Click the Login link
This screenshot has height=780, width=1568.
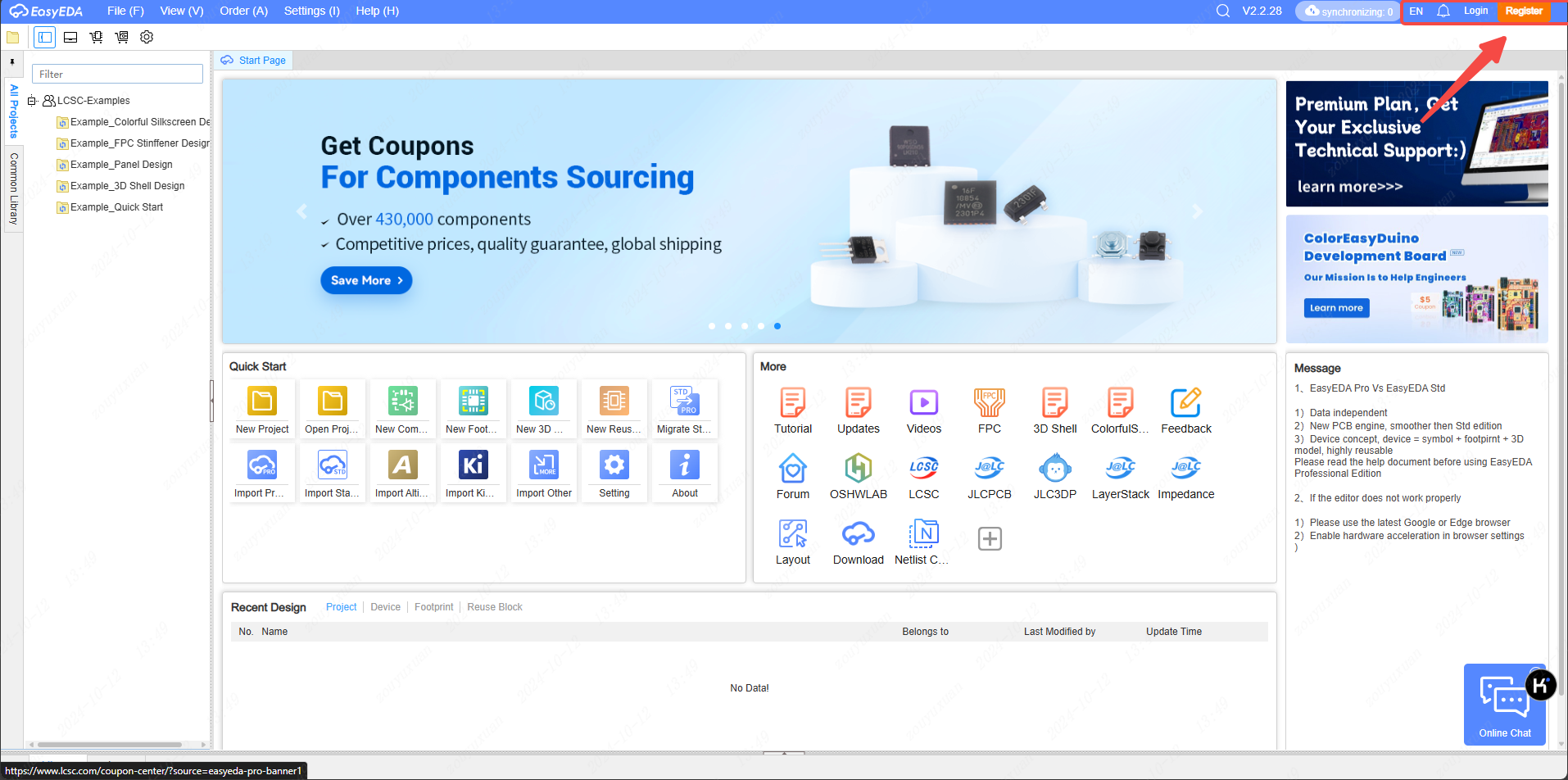point(1475,11)
